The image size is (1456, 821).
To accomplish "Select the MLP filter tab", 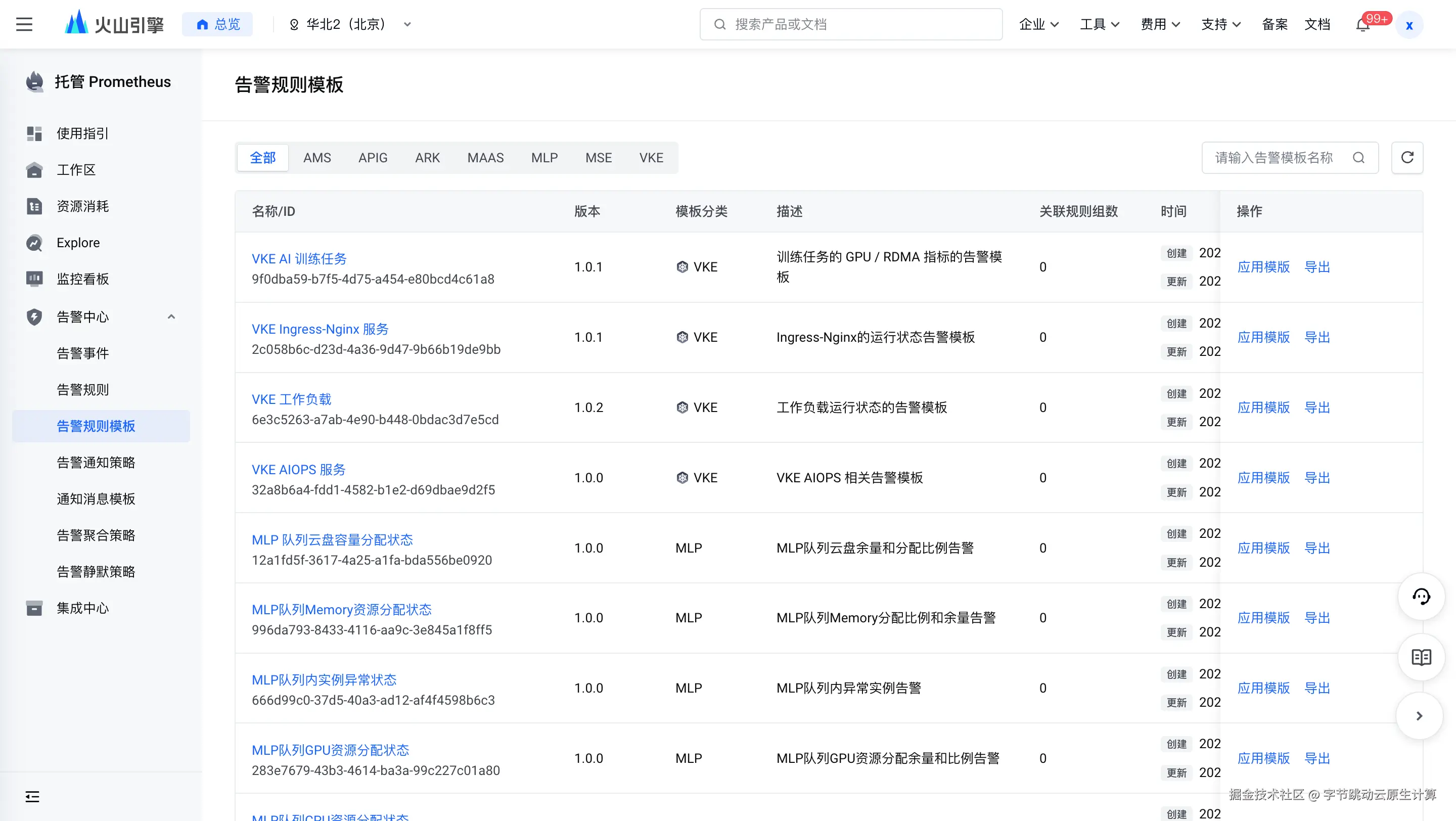I will (x=544, y=158).
